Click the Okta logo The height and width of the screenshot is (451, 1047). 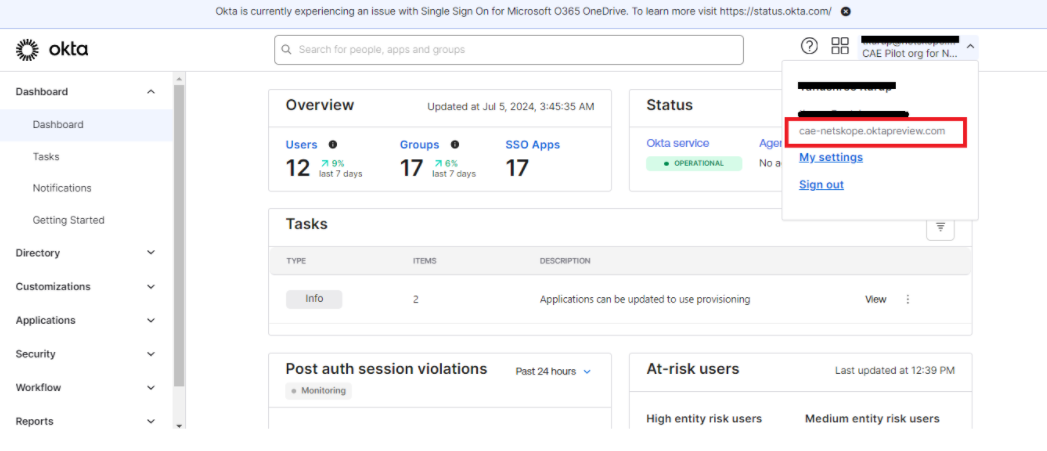click(51, 49)
